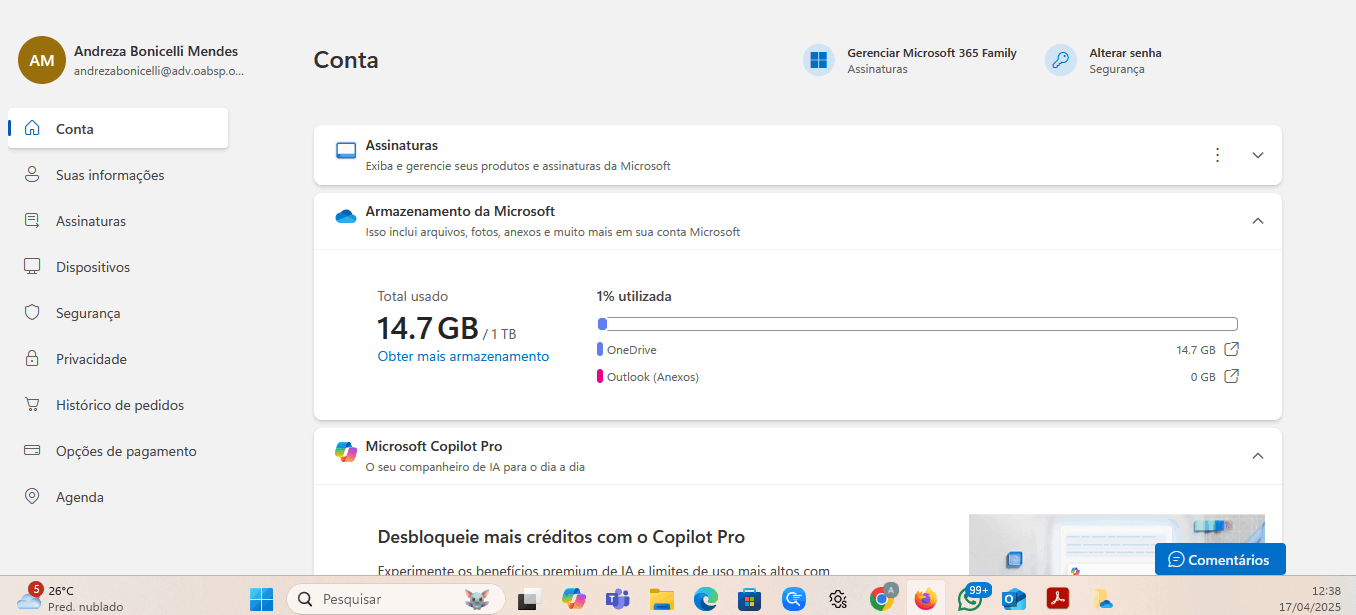Click the Comentários feedback button
Viewport: 1356px width, 615px height.
coord(1220,559)
